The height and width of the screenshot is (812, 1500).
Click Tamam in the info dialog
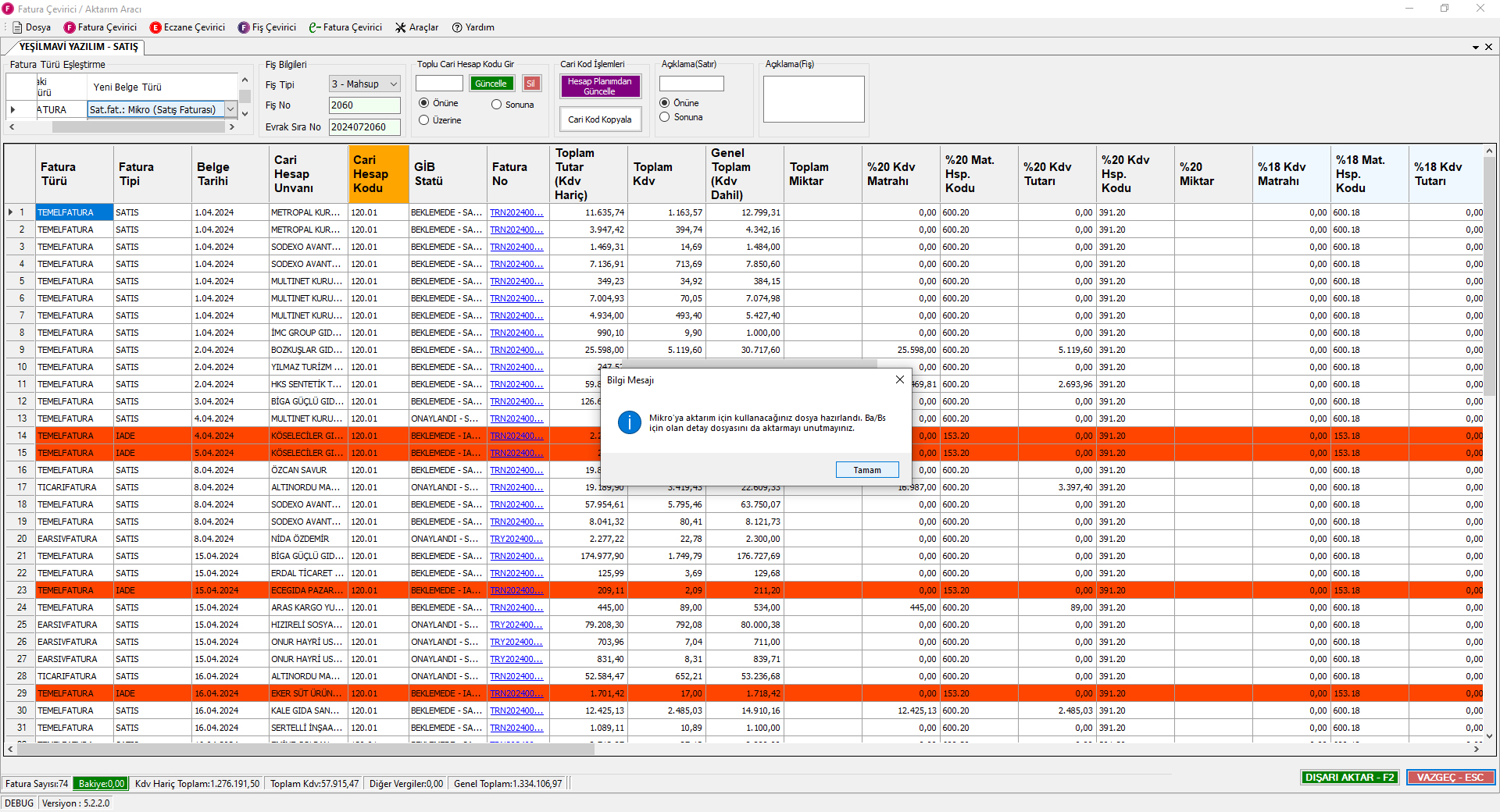click(866, 470)
